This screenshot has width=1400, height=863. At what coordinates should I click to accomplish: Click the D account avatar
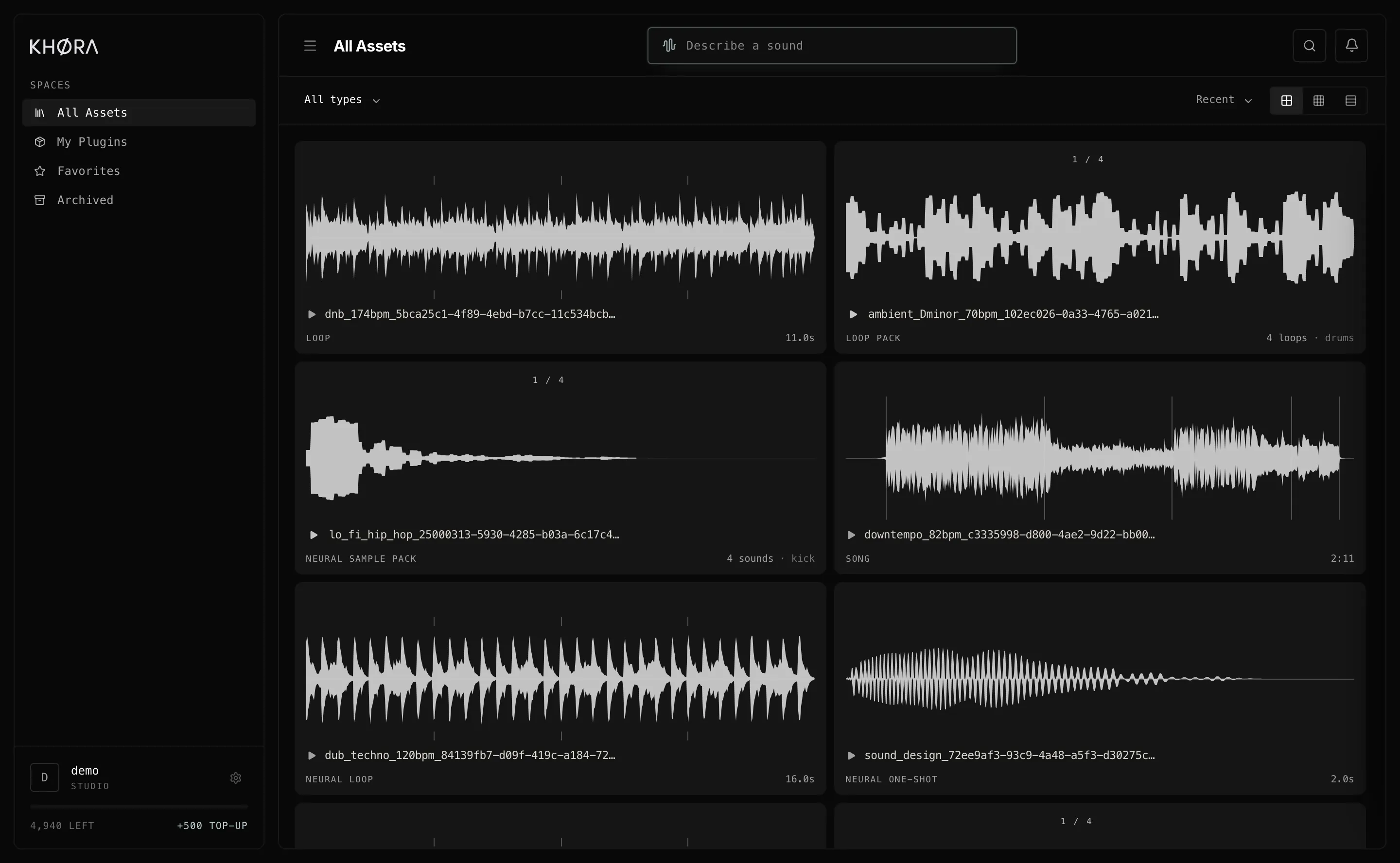(x=45, y=777)
